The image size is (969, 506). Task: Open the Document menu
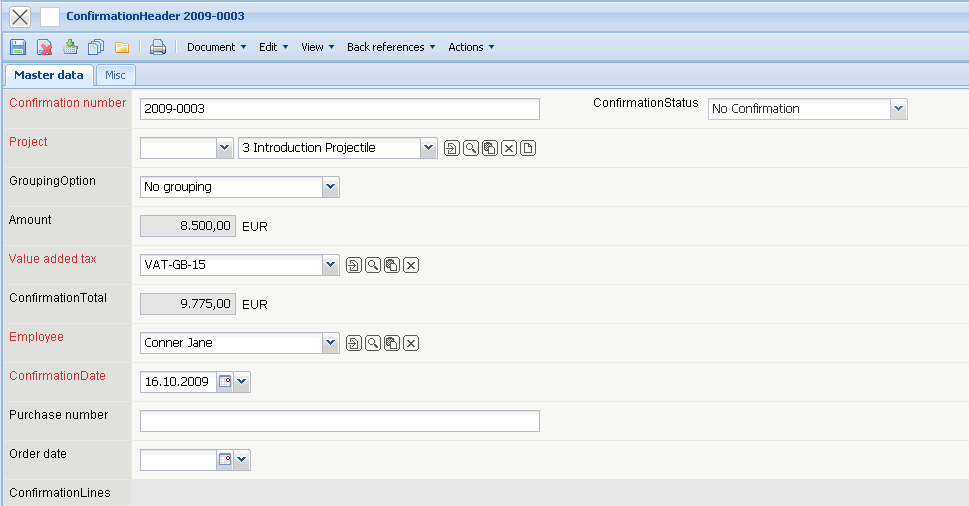click(x=216, y=47)
